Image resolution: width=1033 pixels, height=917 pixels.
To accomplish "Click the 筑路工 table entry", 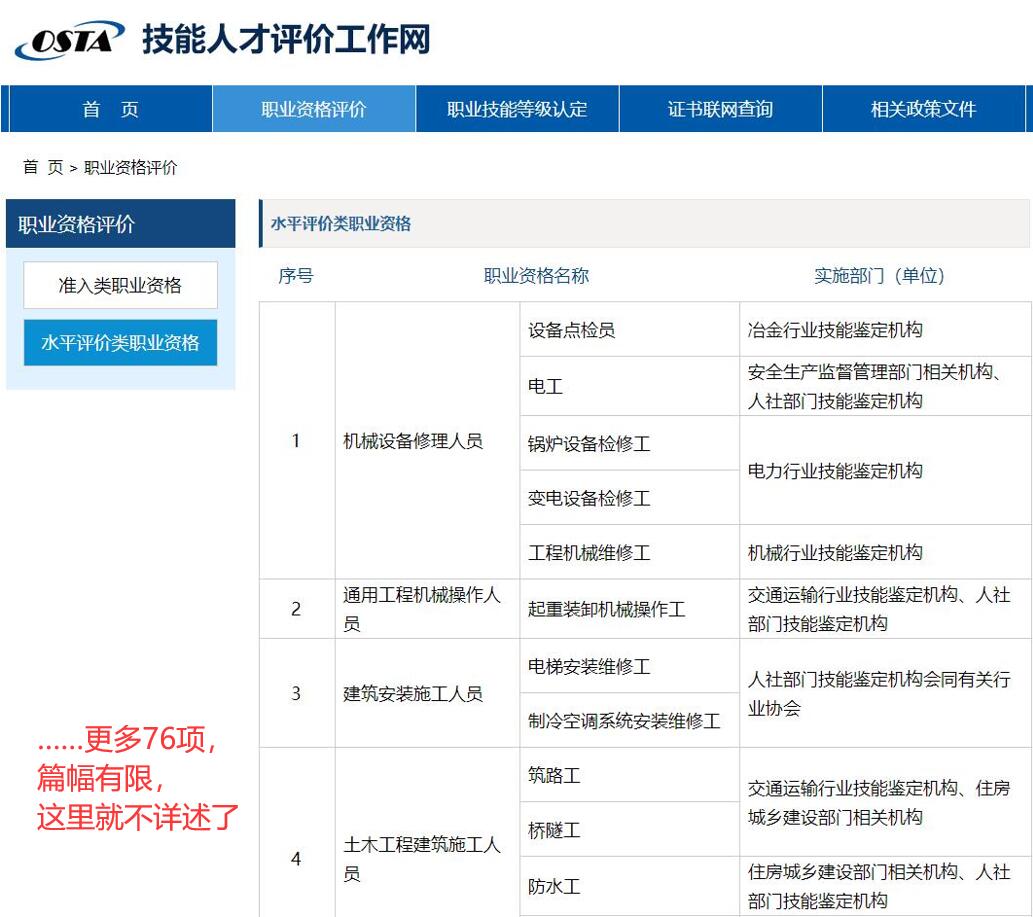I will (x=549, y=774).
